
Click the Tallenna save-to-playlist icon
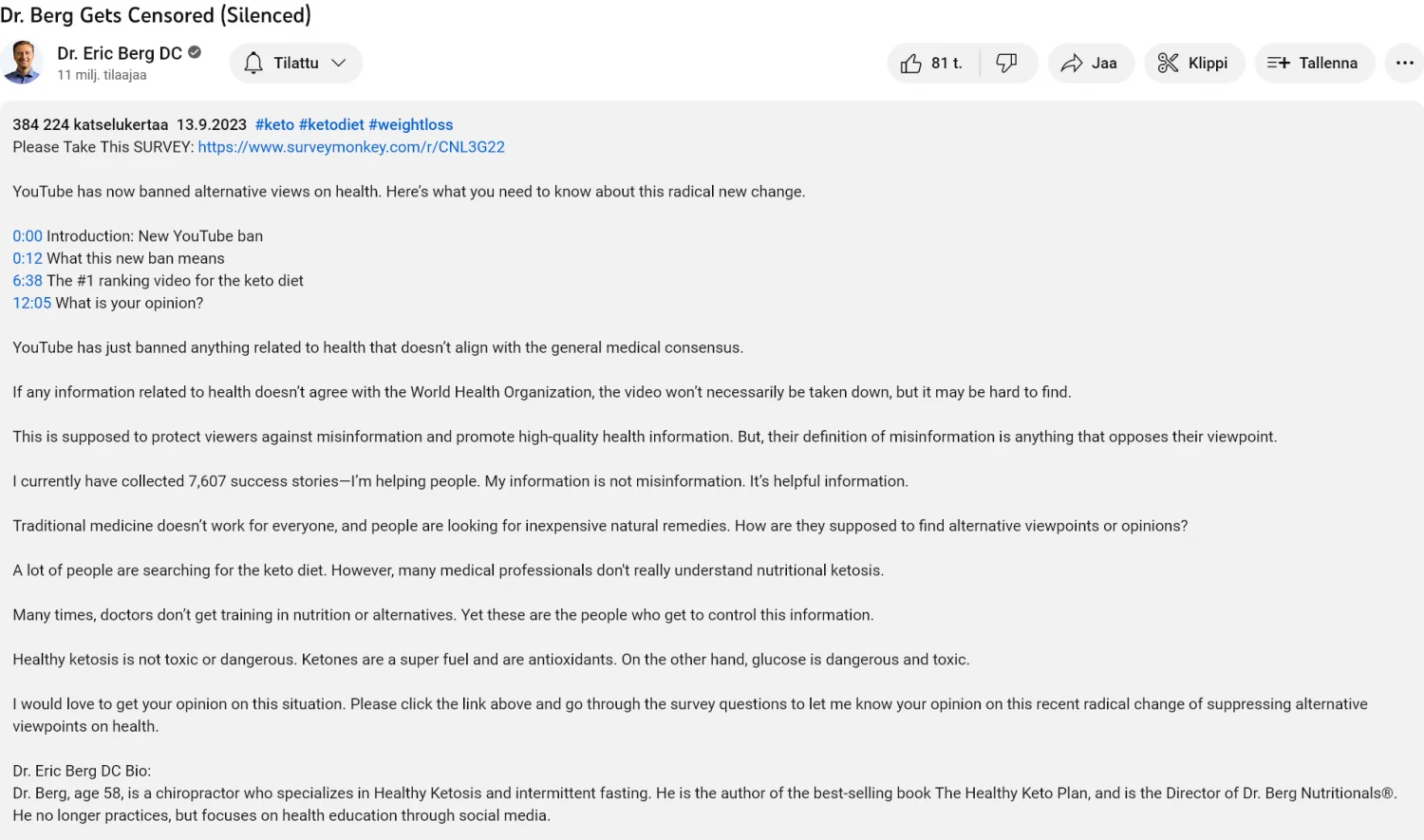[1278, 64]
